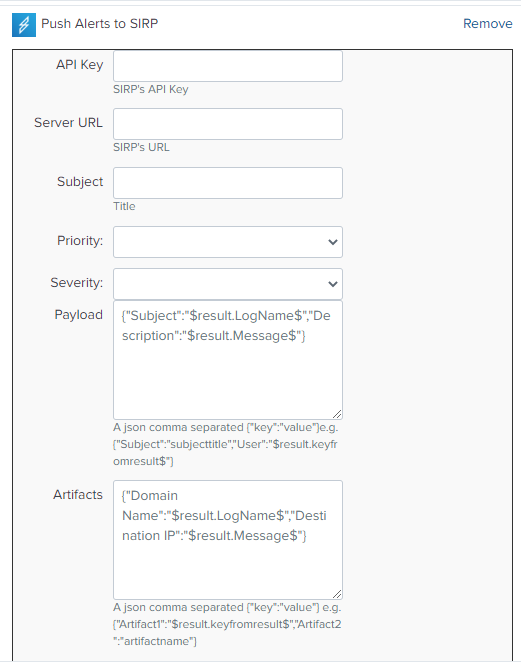
Task: Click the API Key label
Action: pos(79,65)
